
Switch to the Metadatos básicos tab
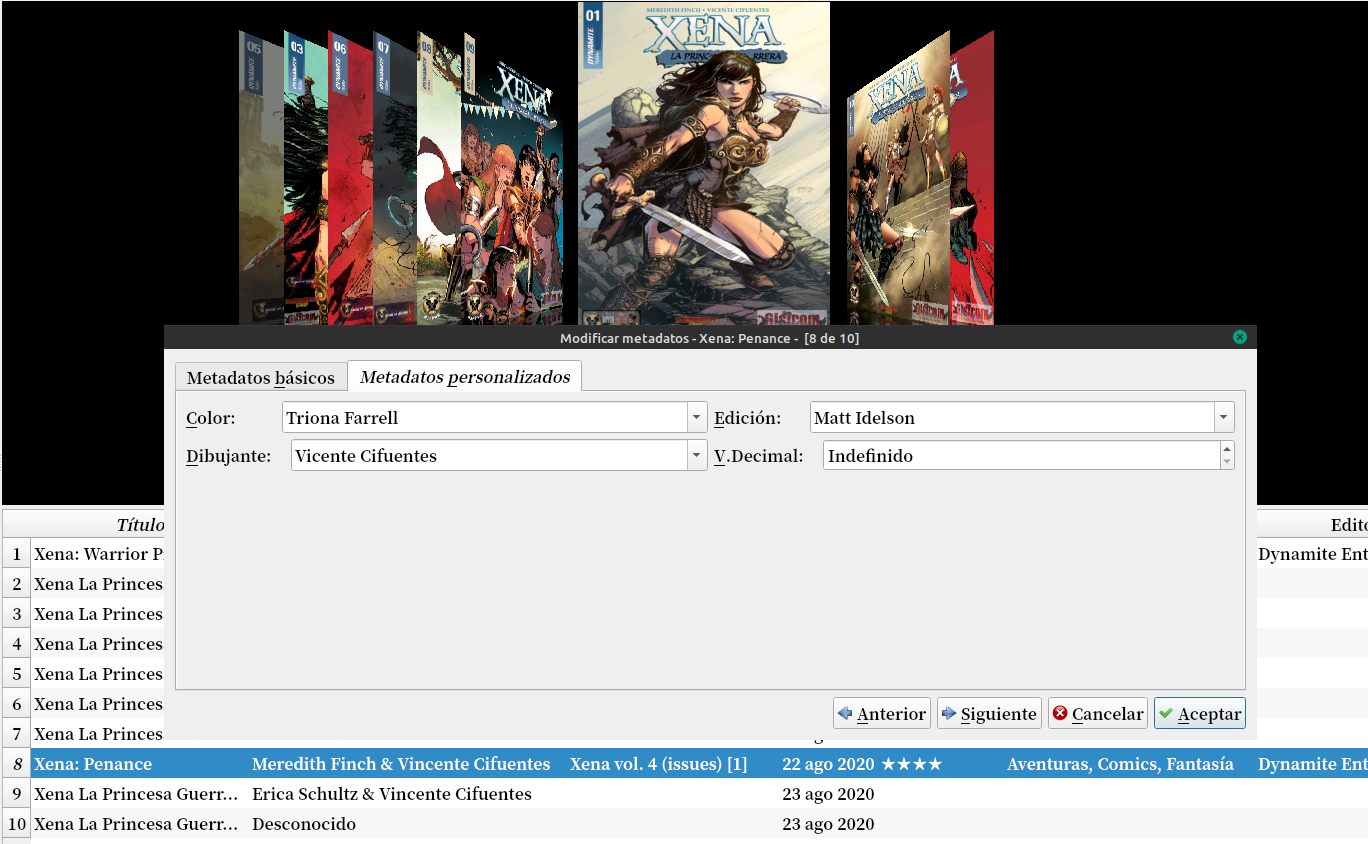tap(261, 377)
